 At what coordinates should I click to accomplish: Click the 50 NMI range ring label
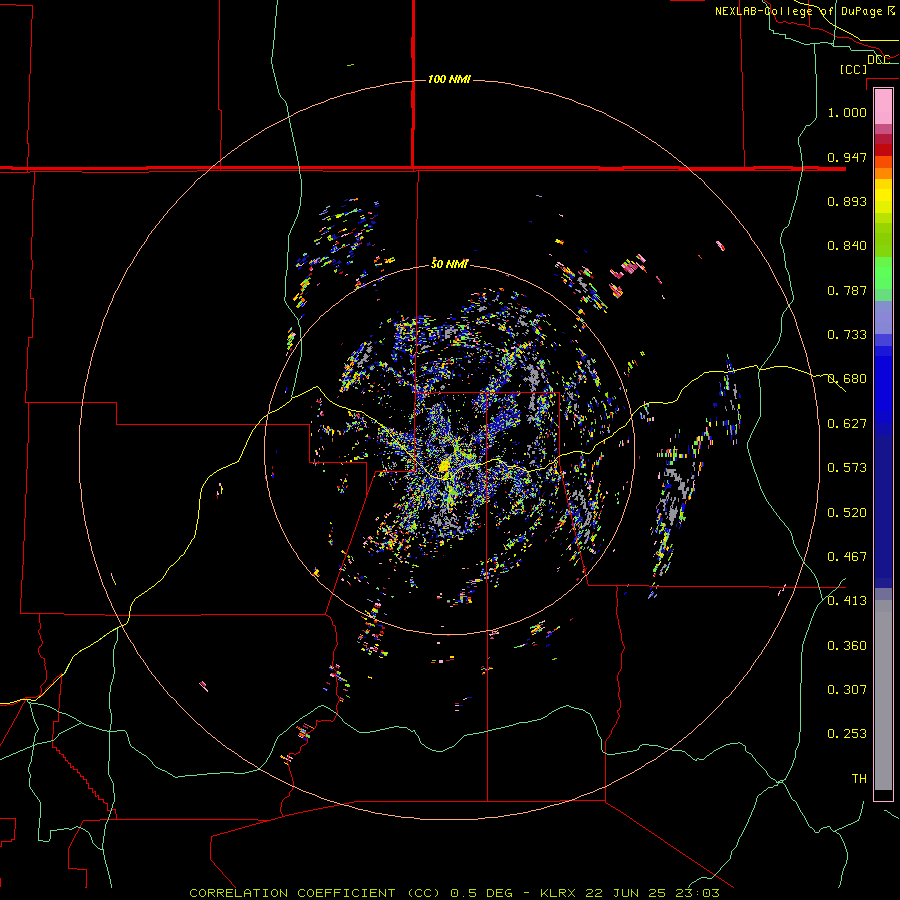(x=449, y=264)
